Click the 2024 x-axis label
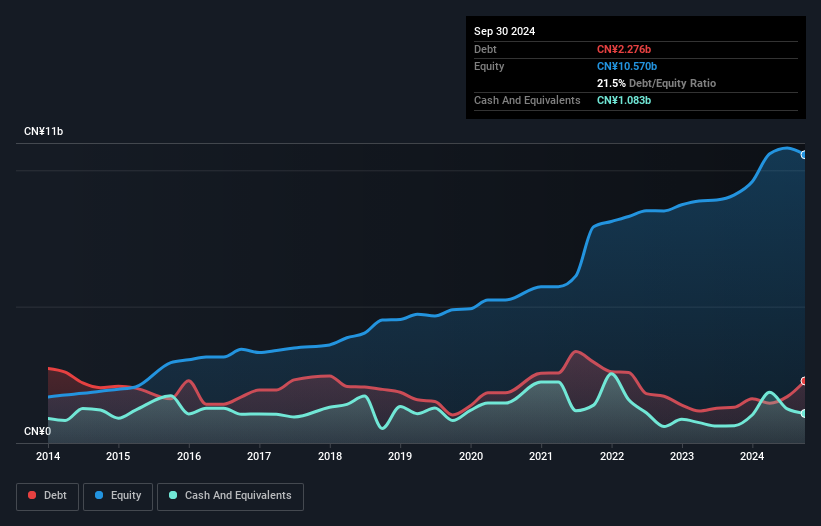The image size is (821, 526). click(752, 456)
